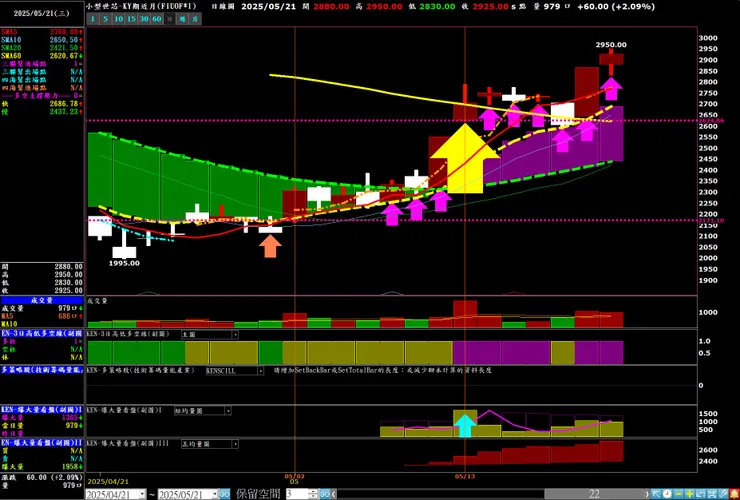Click the cyan arrow in volume panel
Screen dimensions: 740x500
[465, 425]
